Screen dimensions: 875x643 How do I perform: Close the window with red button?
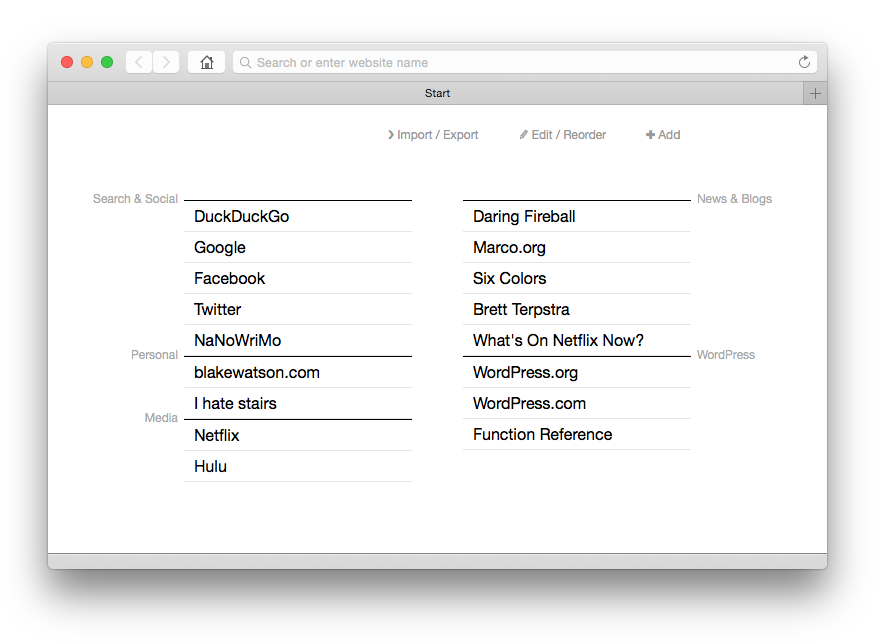(67, 62)
